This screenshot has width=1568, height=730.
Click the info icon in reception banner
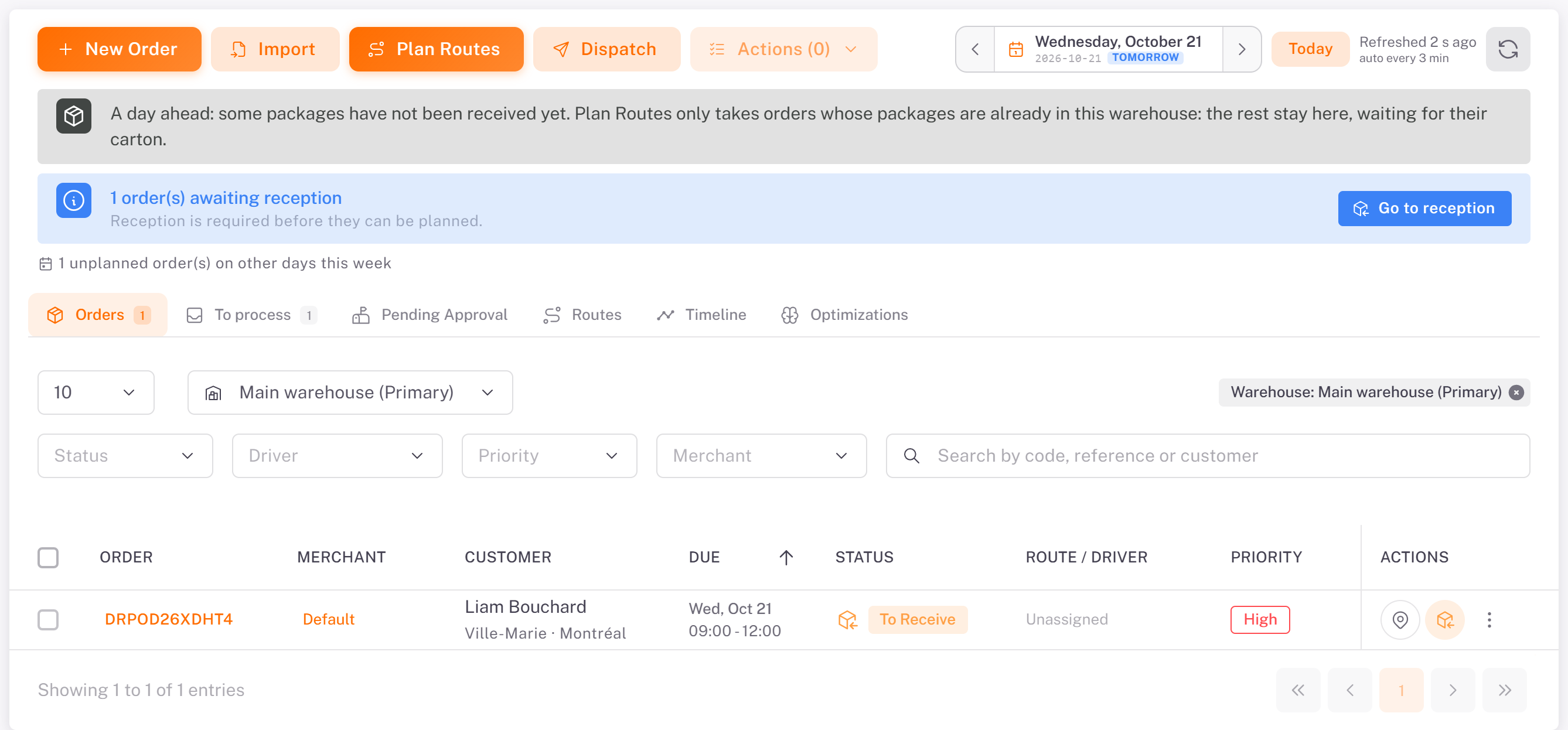74,200
